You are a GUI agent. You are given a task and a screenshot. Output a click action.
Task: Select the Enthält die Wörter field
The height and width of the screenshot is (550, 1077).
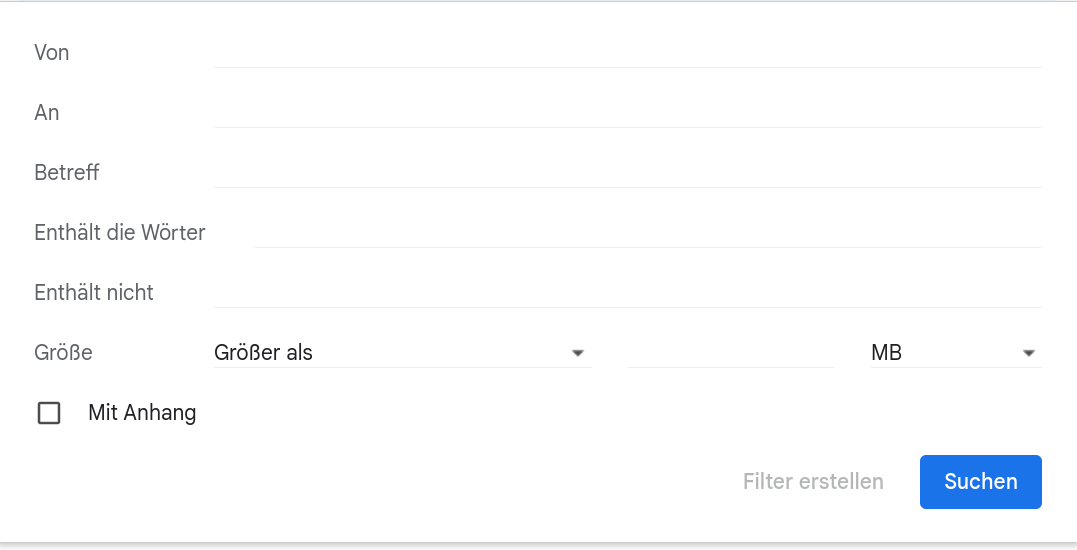point(647,232)
